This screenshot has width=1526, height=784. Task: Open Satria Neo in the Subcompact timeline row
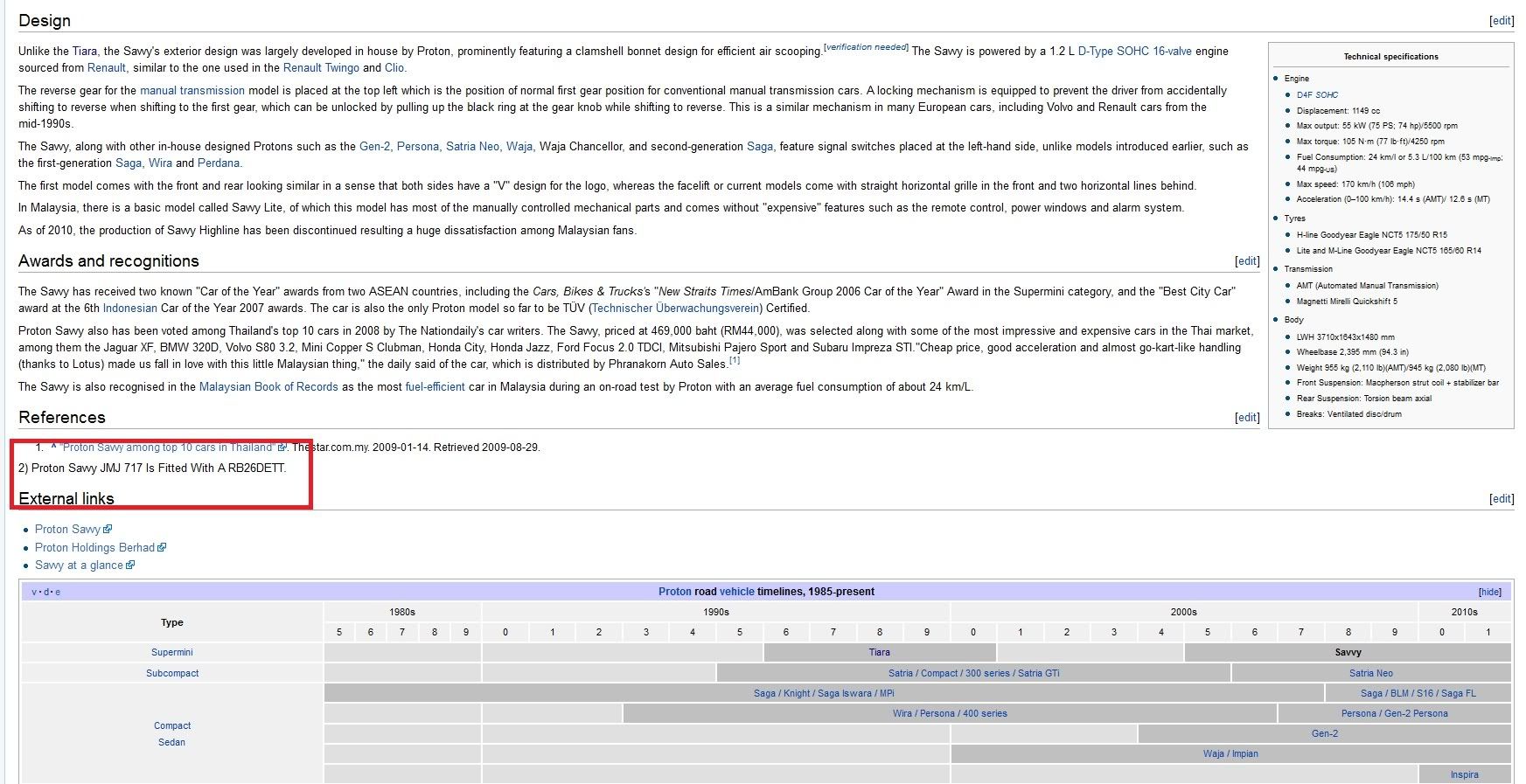(1370, 674)
